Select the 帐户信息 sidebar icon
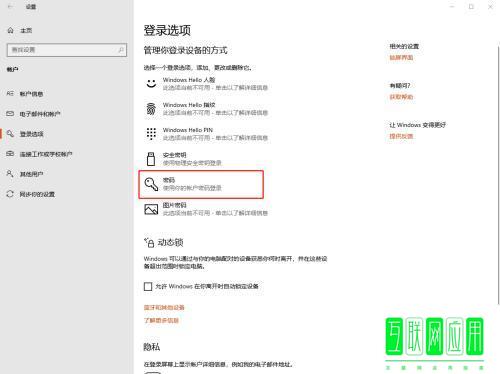 pyautogui.click(x=10, y=94)
